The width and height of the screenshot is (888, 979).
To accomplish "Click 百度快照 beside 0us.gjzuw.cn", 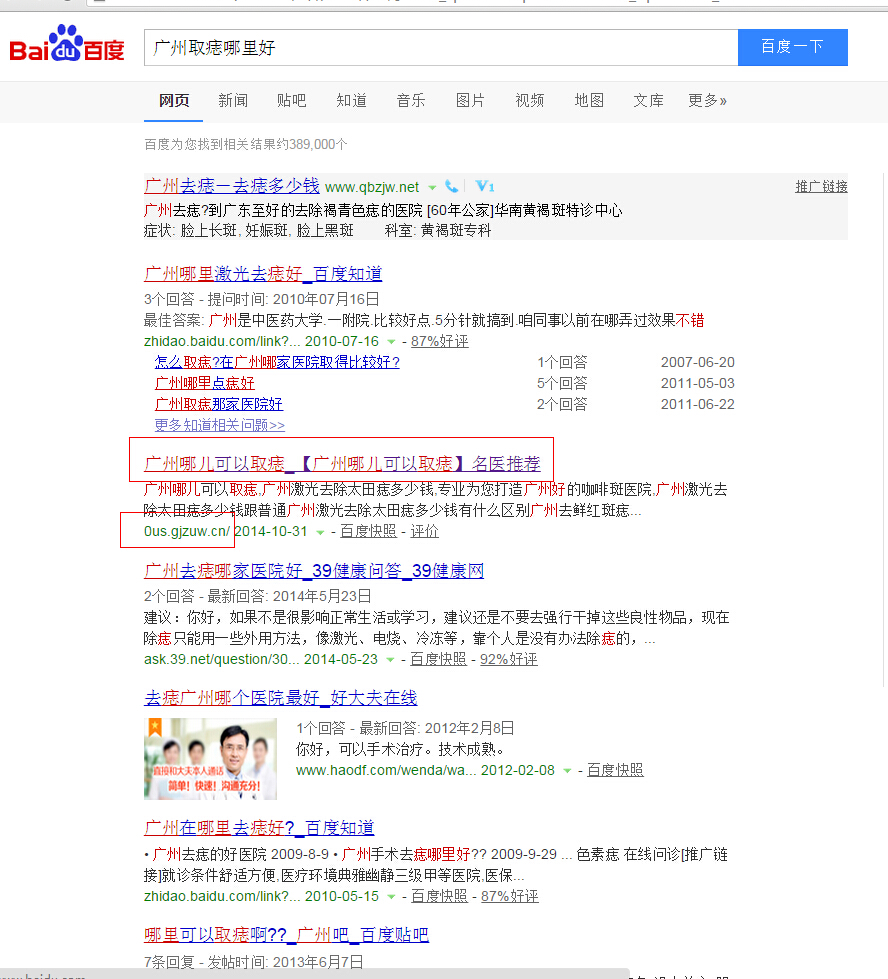I will pyautogui.click(x=368, y=531).
